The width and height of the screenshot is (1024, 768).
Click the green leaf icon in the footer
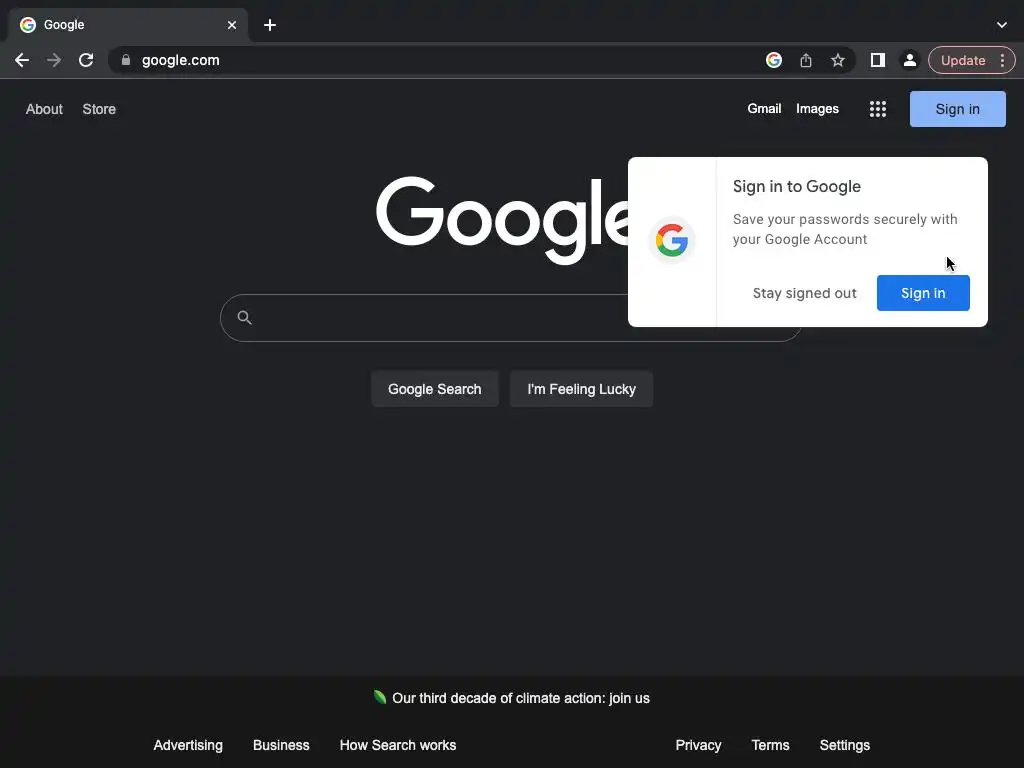click(379, 697)
